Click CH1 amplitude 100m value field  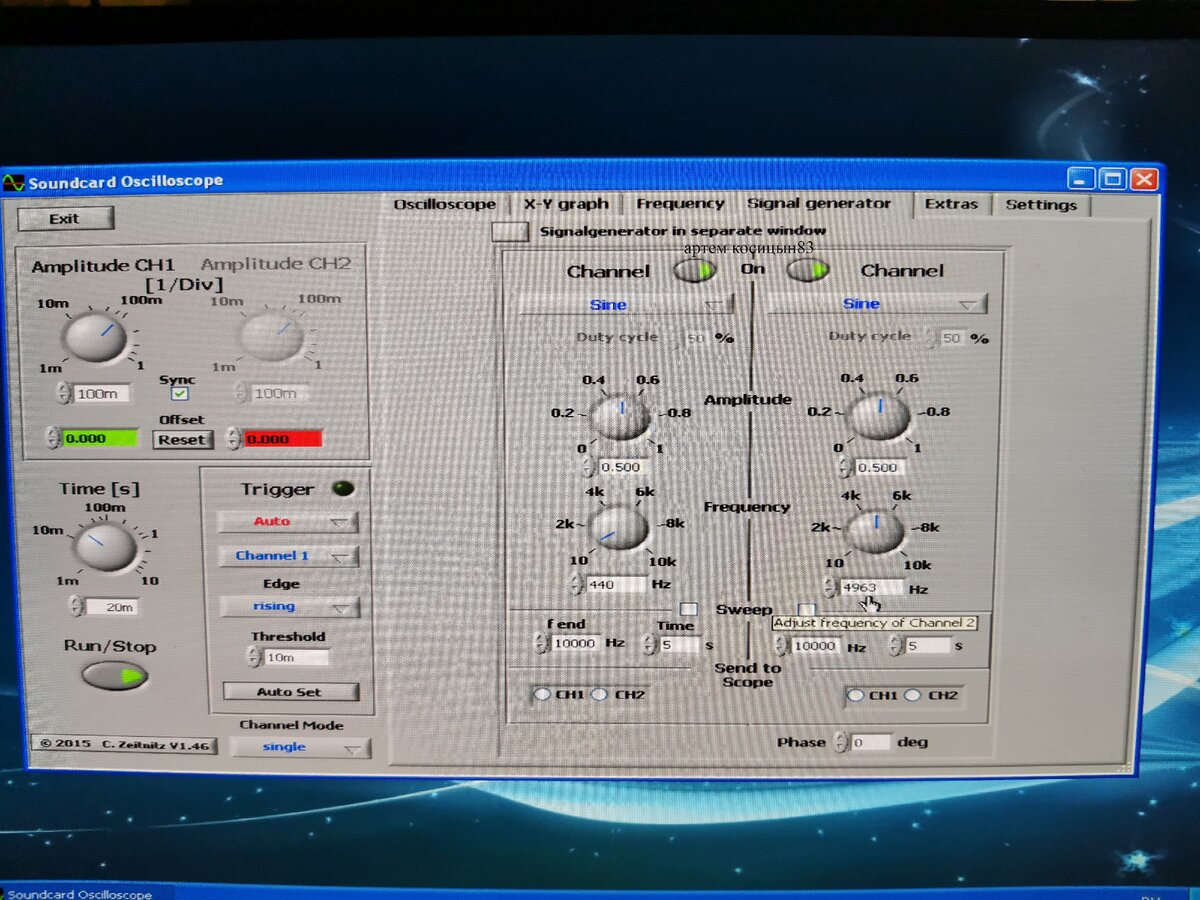(x=102, y=394)
